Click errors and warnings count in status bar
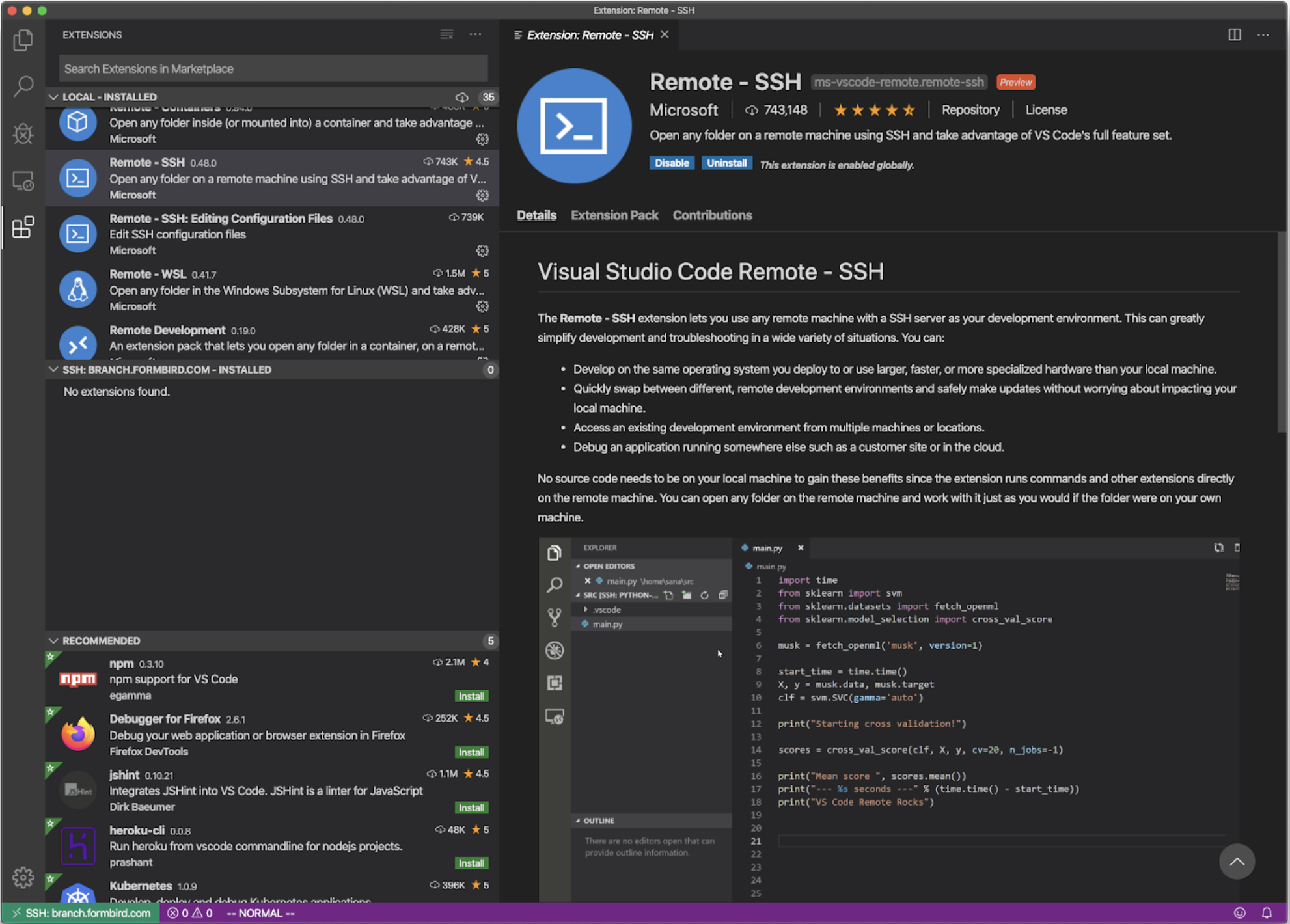This screenshot has width=1290, height=924. click(190, 913)
